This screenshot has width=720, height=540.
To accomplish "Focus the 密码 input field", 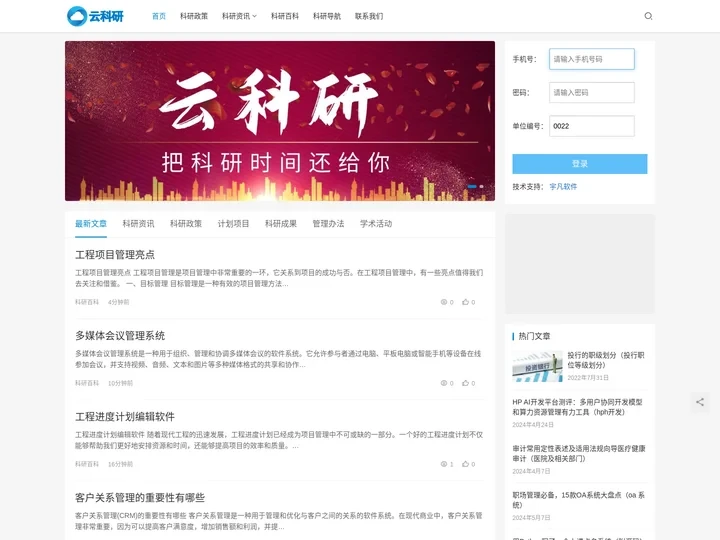I will point(592,93).
